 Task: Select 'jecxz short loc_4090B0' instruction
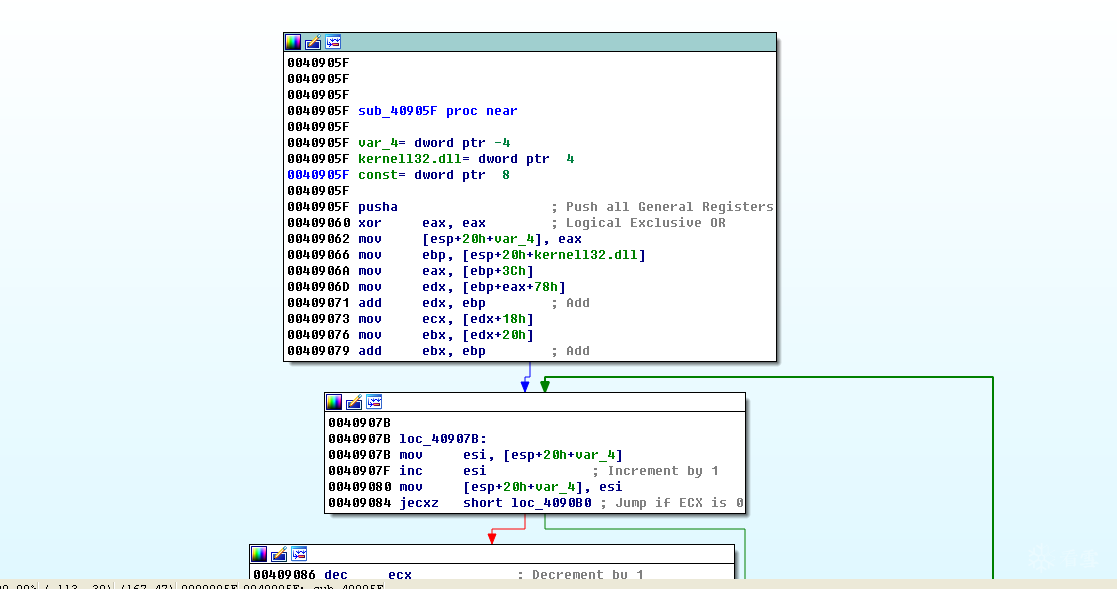click(x=495, y=503)
